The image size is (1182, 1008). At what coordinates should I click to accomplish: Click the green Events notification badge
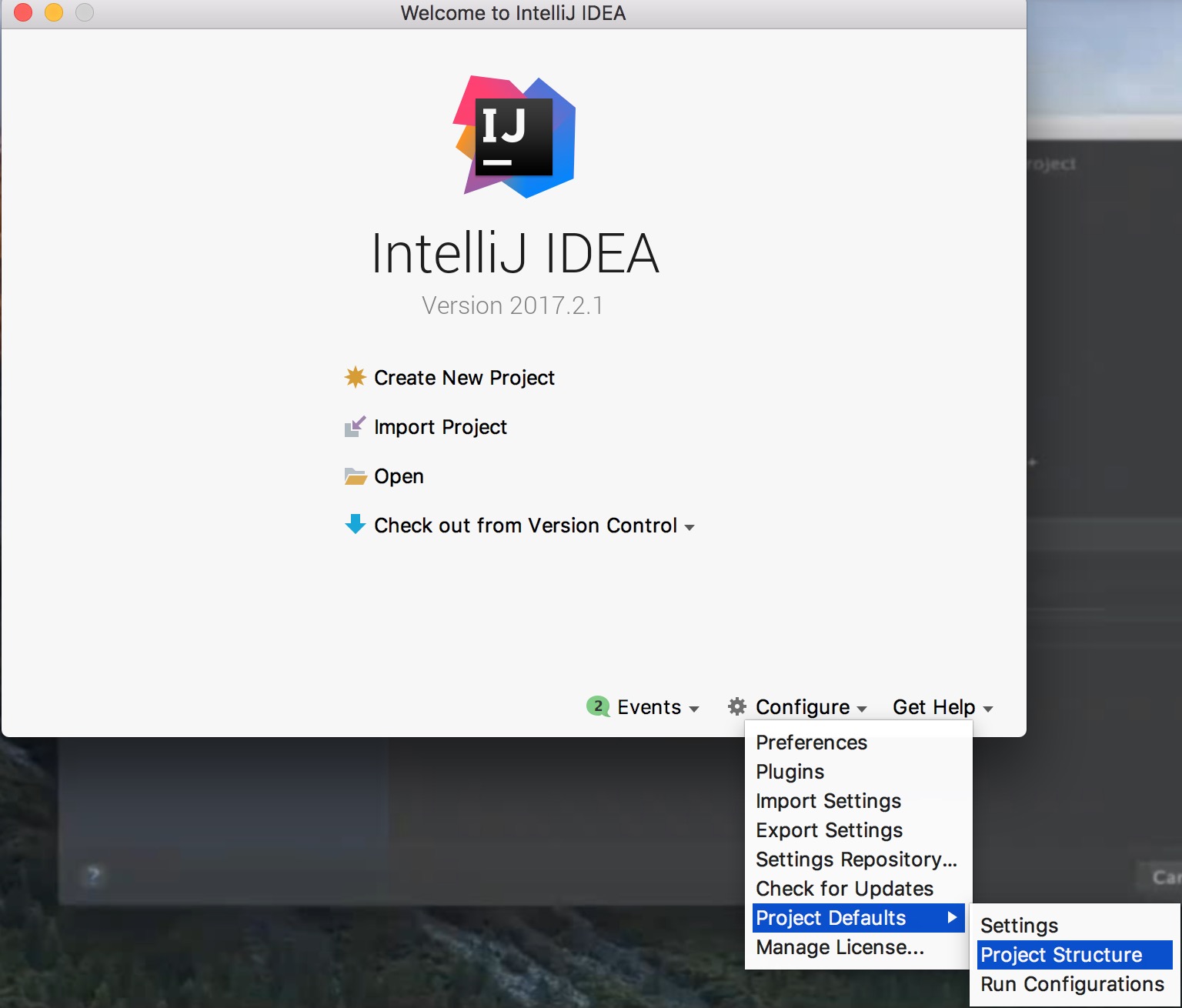point(598,706)
